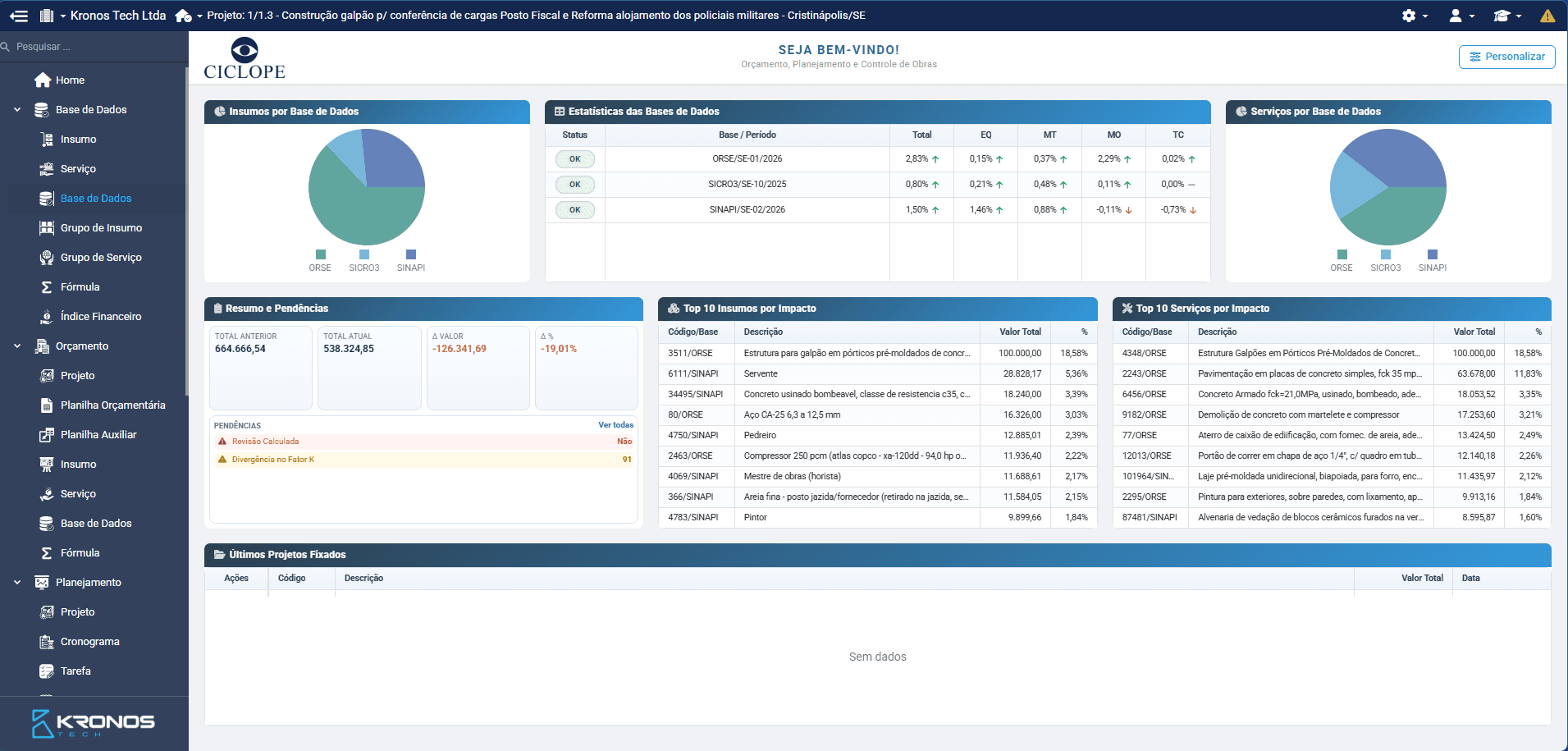Toggle ORSE legend in Insumos pie chart
The height and width of the screenshot is (751, 1568).
[x=320, y=261]
